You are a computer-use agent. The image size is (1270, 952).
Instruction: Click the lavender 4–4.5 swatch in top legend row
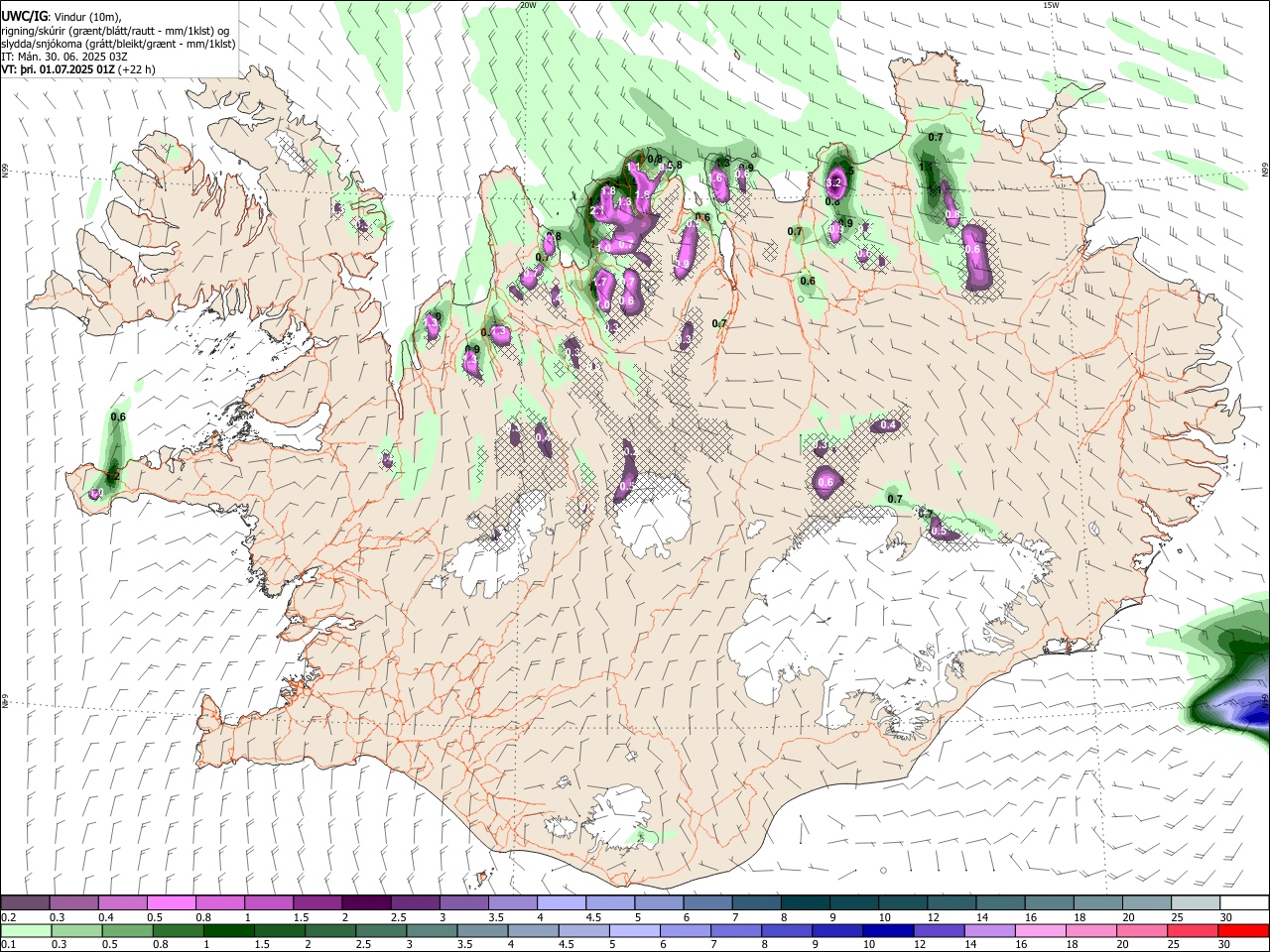561,903
